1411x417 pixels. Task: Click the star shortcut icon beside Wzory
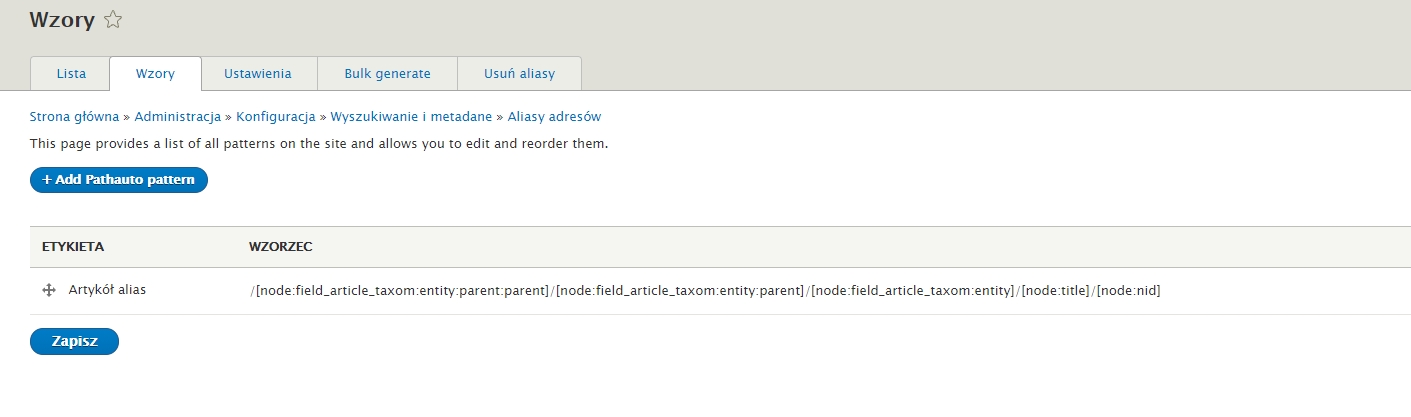point(113,19)
